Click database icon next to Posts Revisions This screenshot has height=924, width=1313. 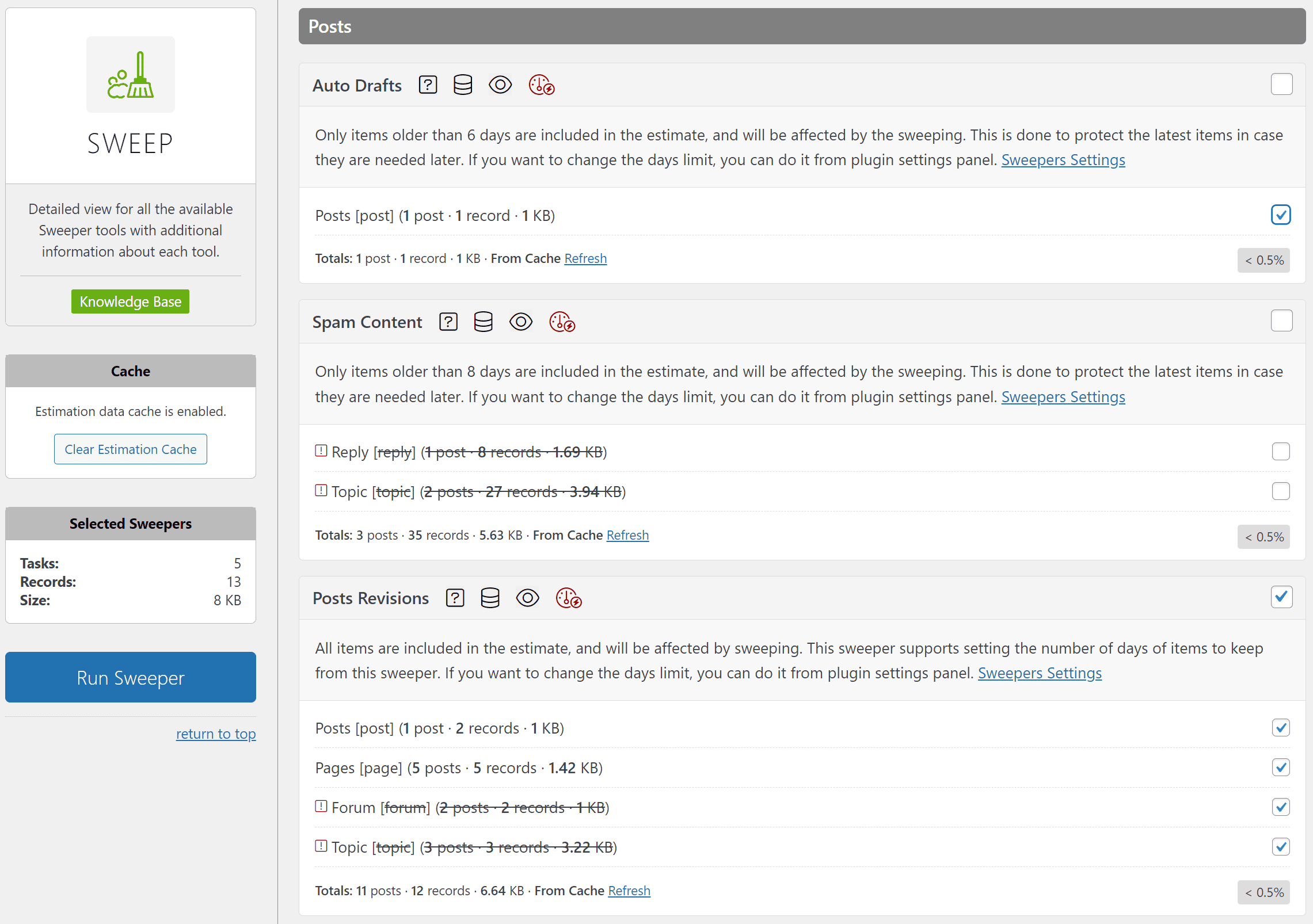pos(490,598)
